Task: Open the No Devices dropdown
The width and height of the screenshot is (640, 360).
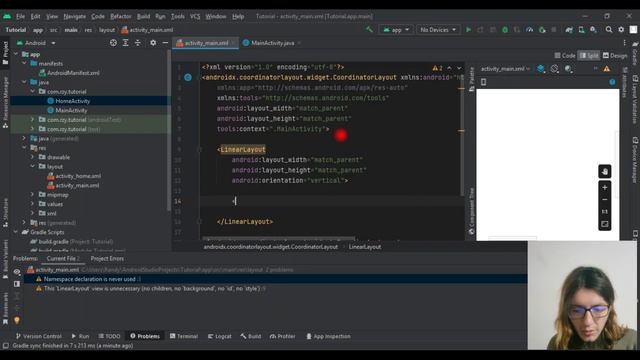Action: click(438, 30)
